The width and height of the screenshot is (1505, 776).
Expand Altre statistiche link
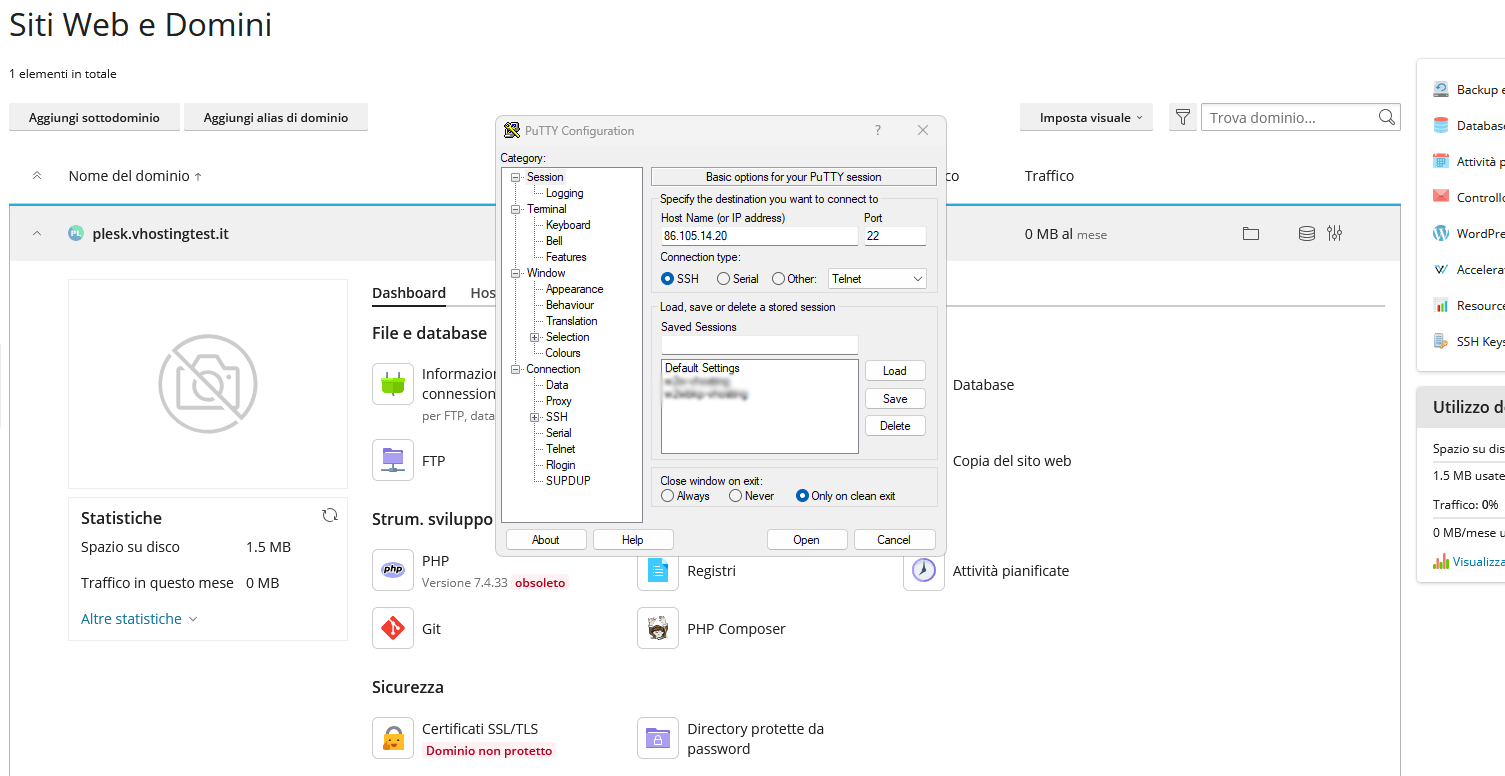coord(139,619)
